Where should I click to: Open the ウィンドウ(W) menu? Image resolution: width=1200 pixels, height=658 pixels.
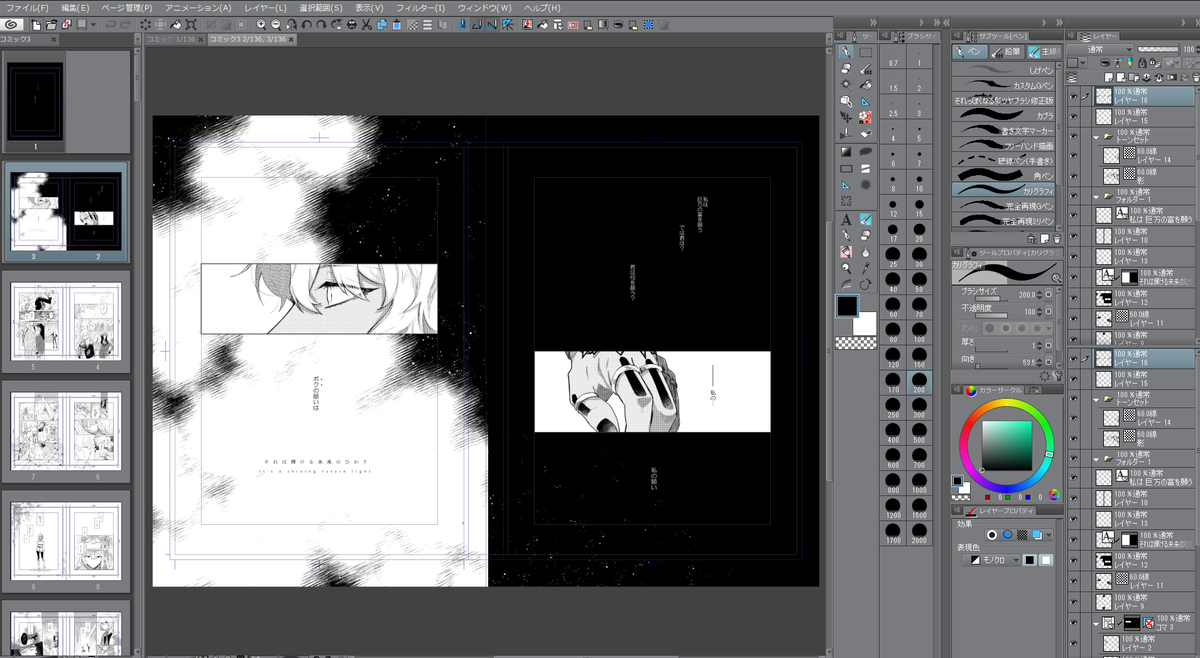[x=485, y=7]
